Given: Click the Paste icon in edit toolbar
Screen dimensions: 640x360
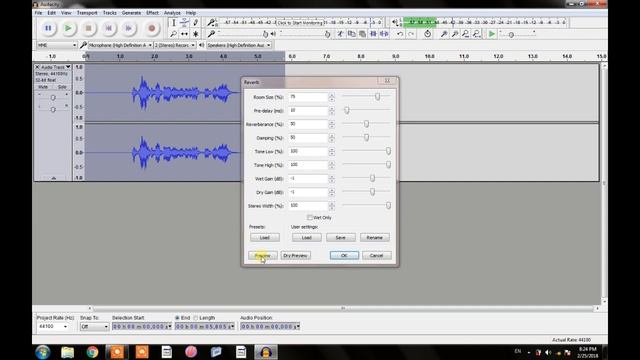Looking at the screenshot, I should pos(362,34).
